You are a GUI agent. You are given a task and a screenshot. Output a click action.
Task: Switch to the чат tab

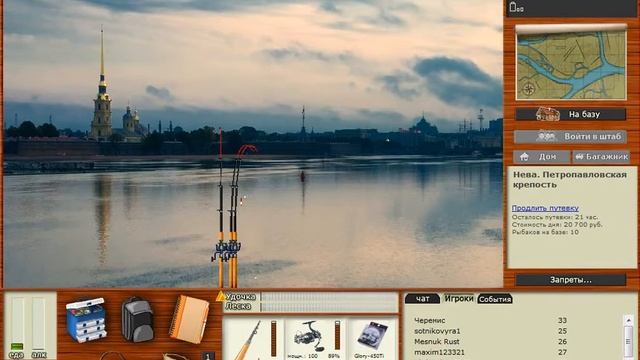coord(422,299)
